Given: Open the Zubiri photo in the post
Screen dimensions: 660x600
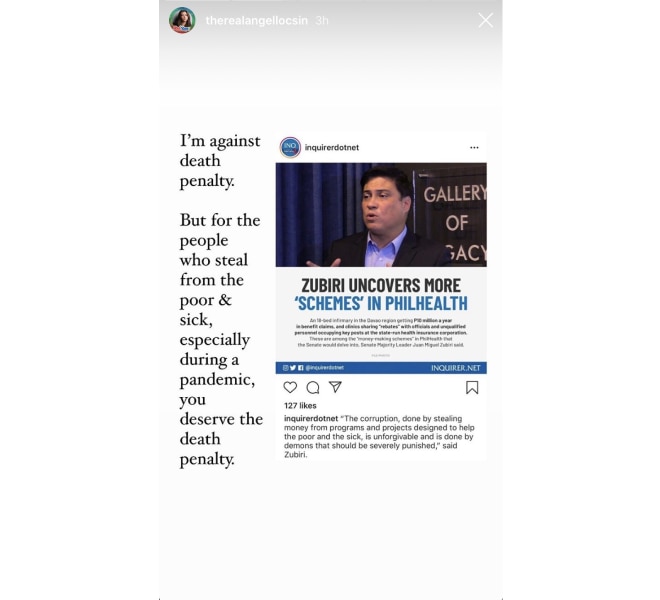Looking at the screenshot, I should point(381,215).
